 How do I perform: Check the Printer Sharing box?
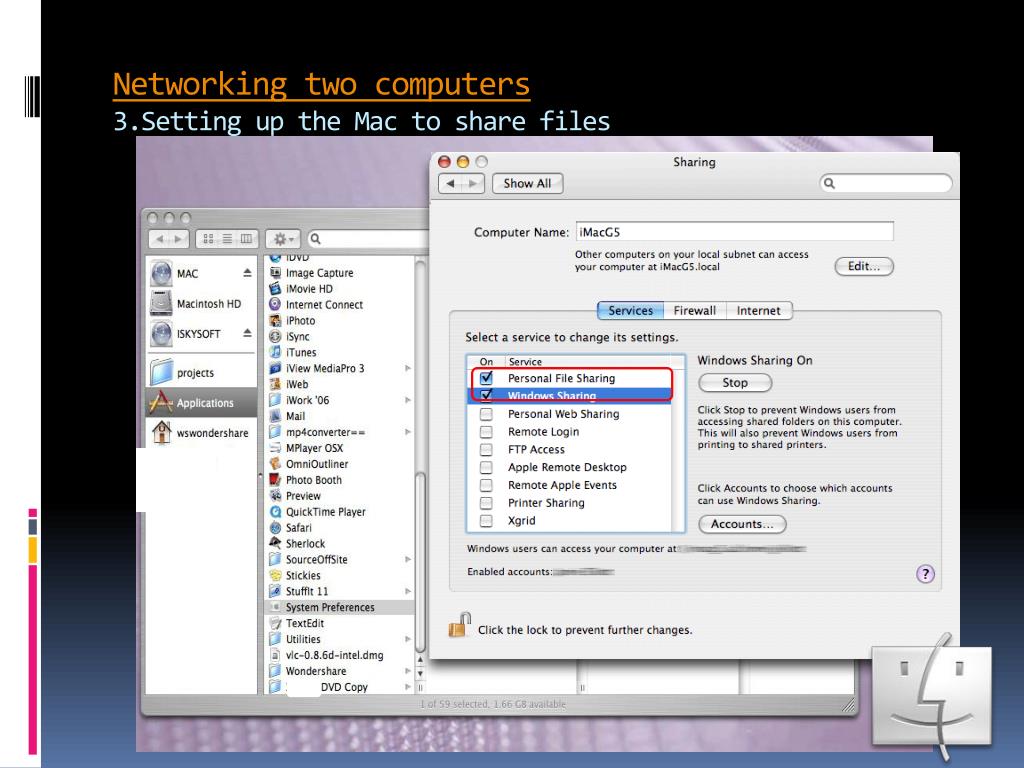487,503
